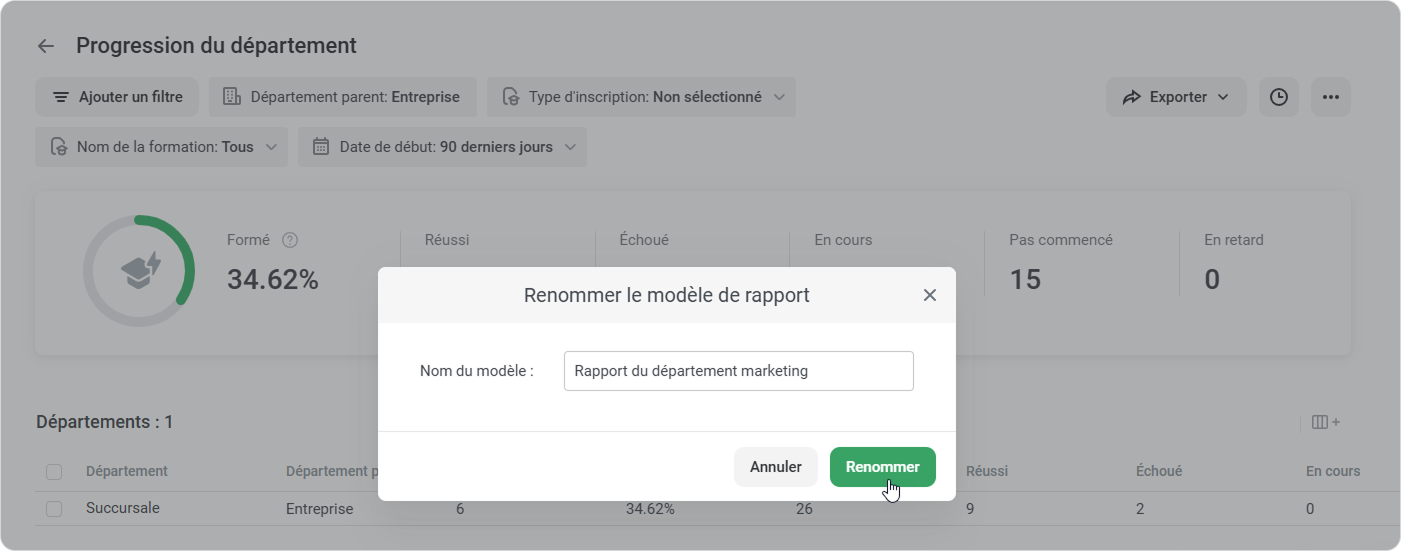Viewport: 1401px width, 551px height.
Task: Click the Nom du modèle text field
Action: [x=738, y=371]
